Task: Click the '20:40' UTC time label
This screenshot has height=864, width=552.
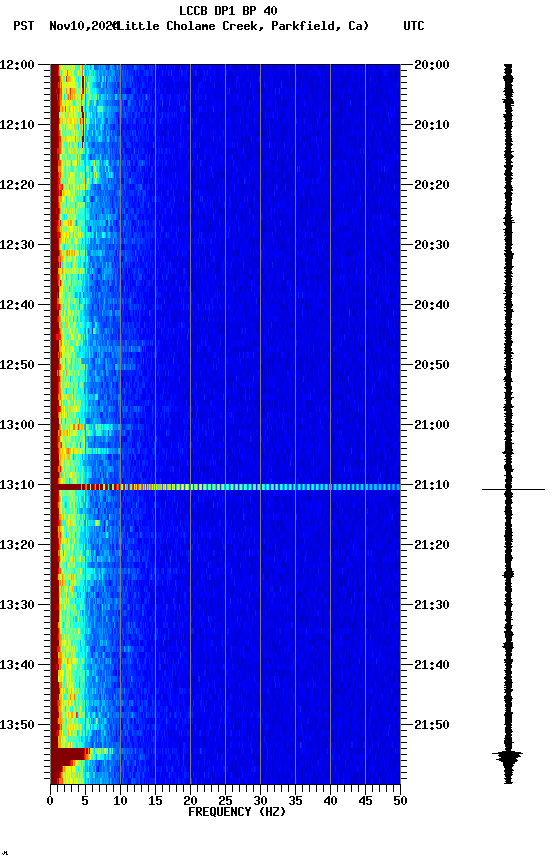Action: [x=432, y=305]
